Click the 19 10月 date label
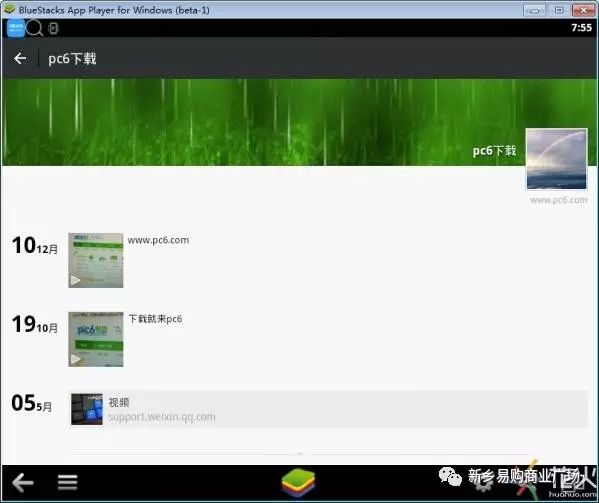 [x=35, y=324]
